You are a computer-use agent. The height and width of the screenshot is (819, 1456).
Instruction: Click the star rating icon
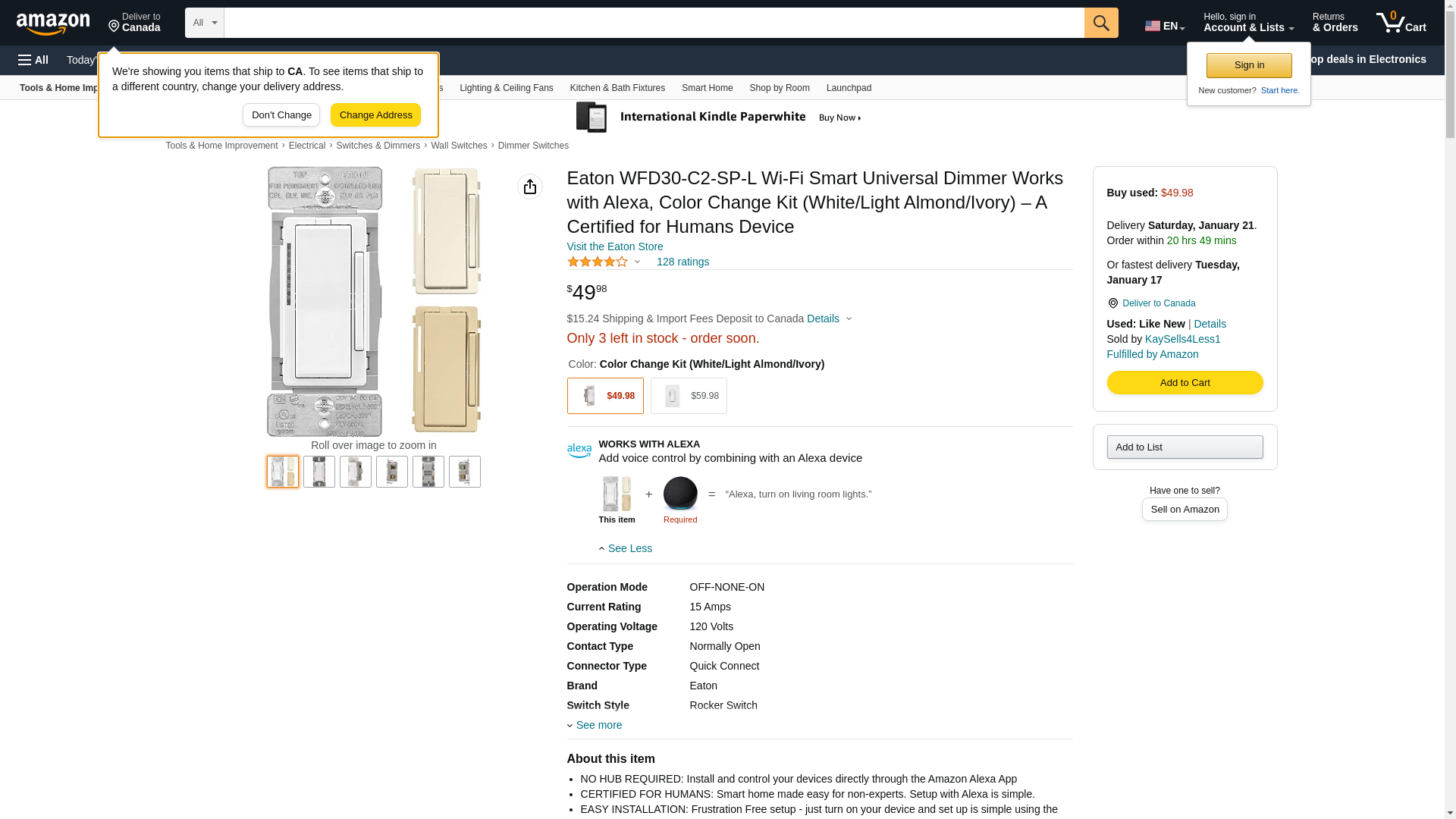[598, 262]
